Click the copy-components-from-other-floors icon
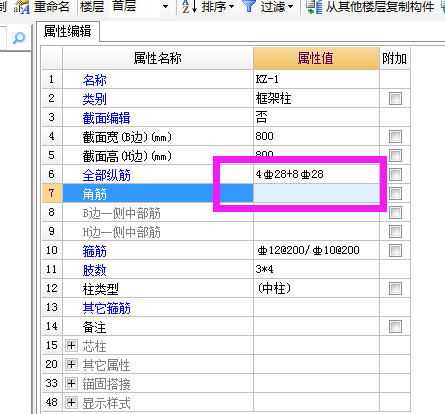The width and height of the screenshot is (445, 414). (x=314, y=7)
